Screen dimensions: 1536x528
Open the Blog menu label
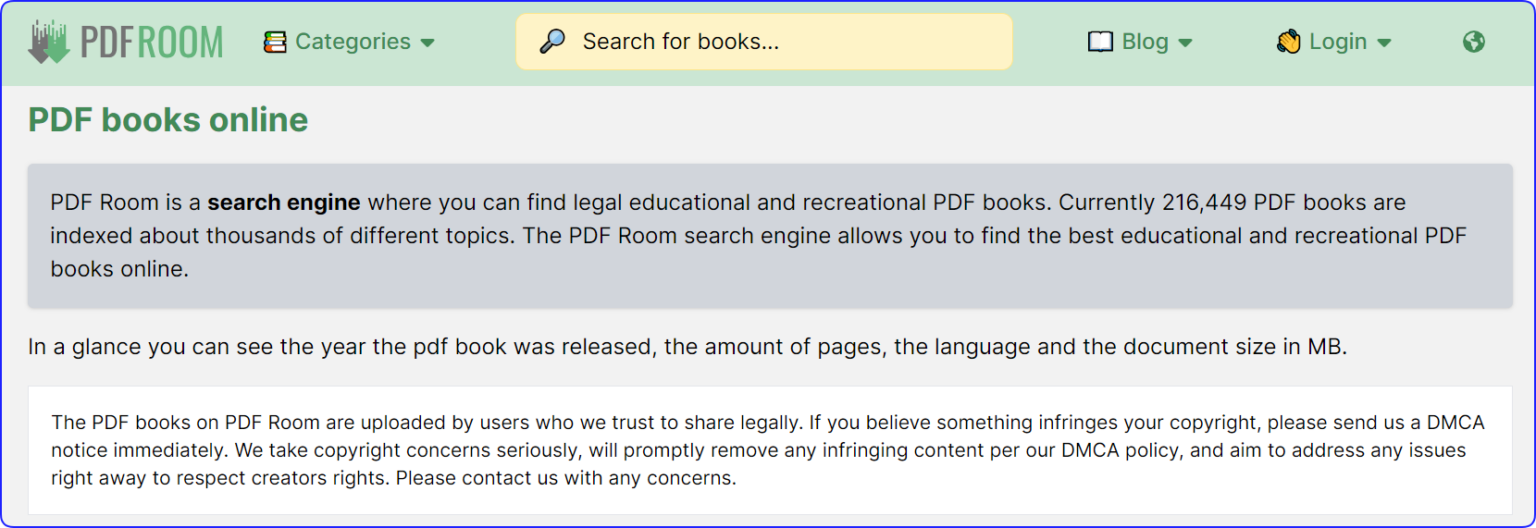point(1145,42)
